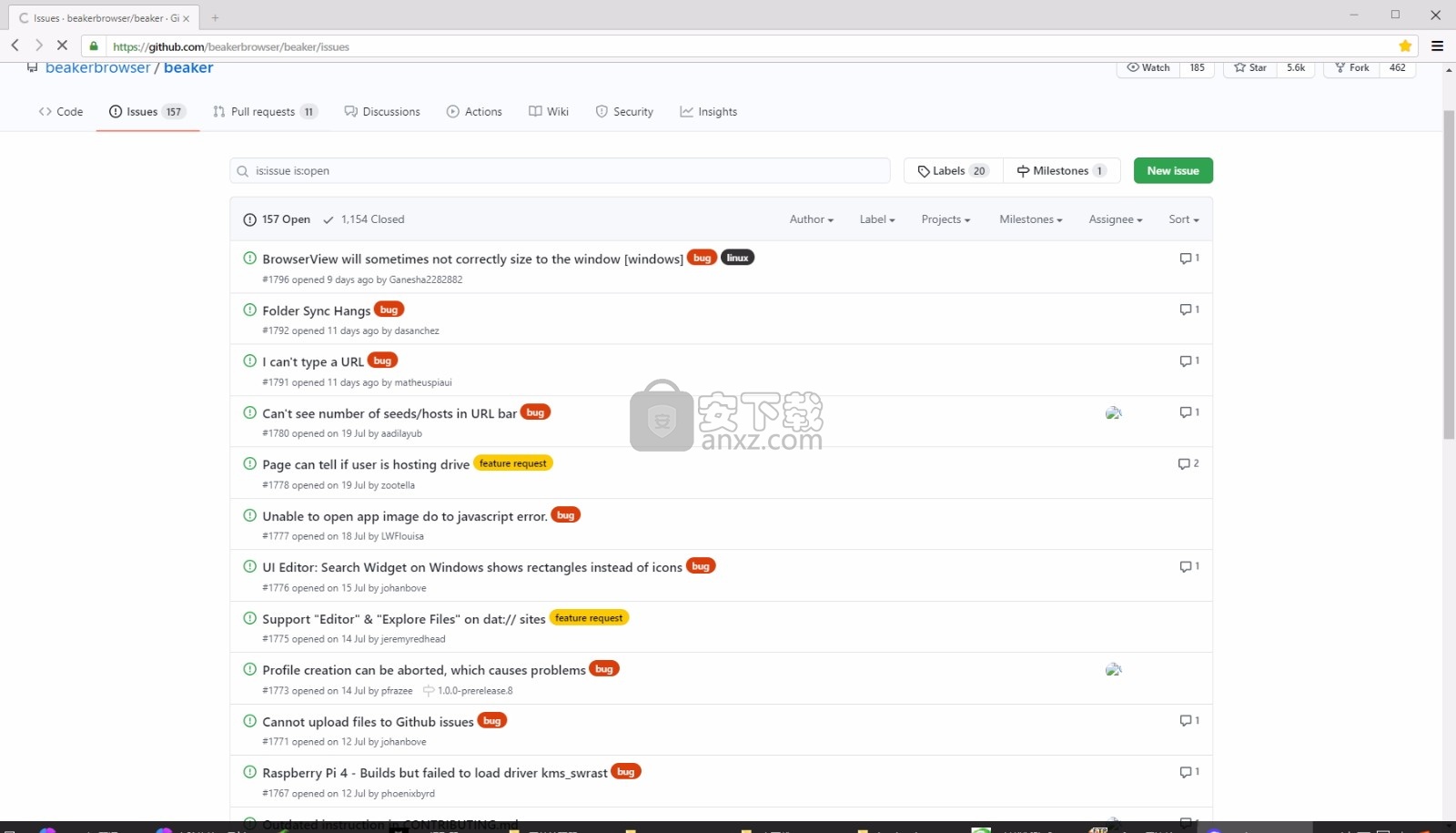Open the Milestones button next to Labels

tap(1062, 170)
